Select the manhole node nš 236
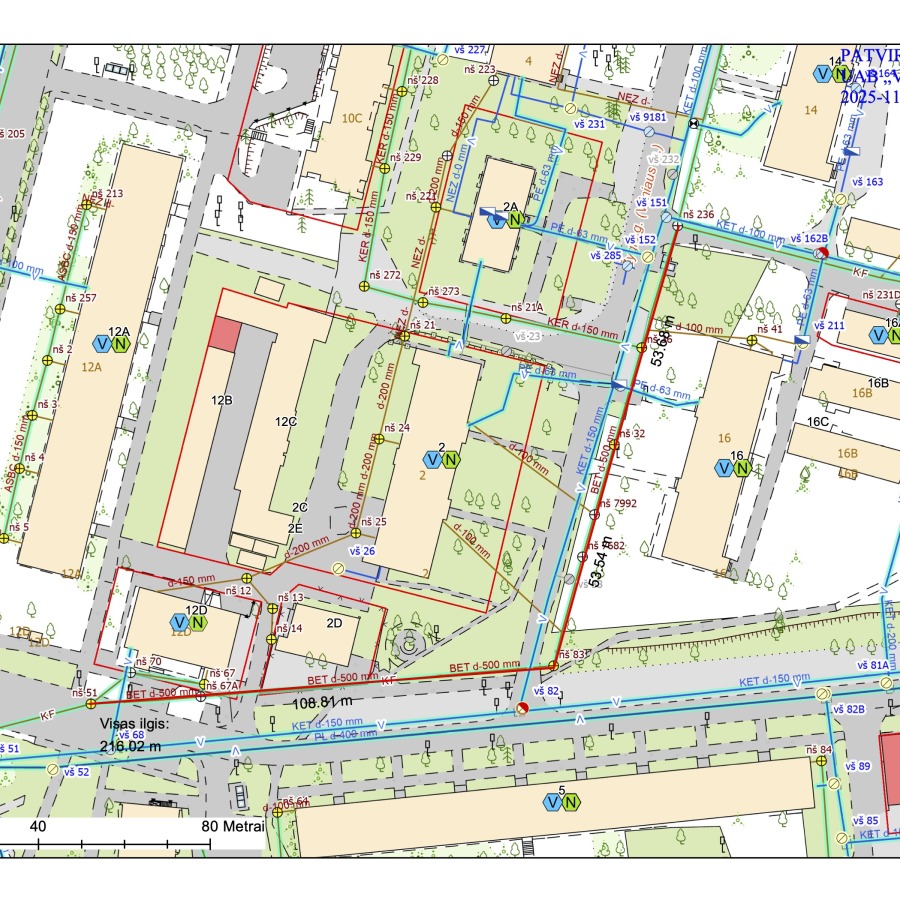The width and height of the screenshot is (900, 900). (677, 226)
